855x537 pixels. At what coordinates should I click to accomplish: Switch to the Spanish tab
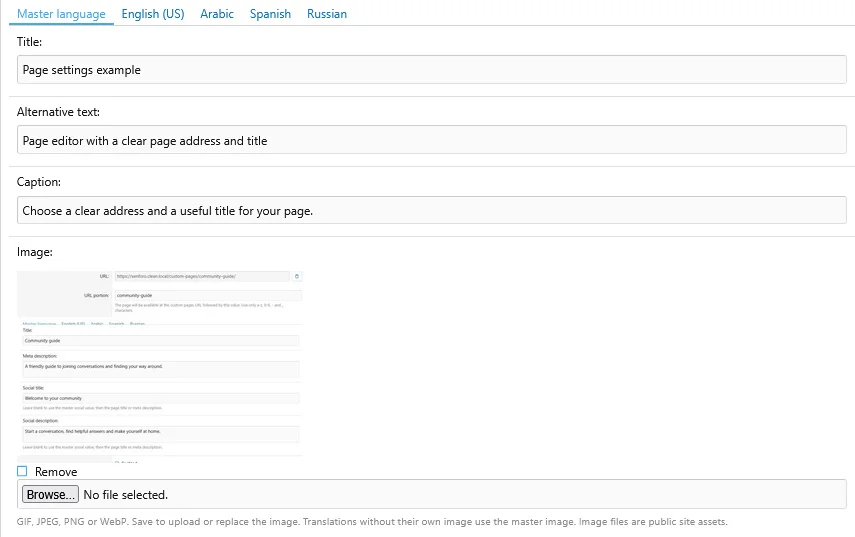(x=270, y=14)
